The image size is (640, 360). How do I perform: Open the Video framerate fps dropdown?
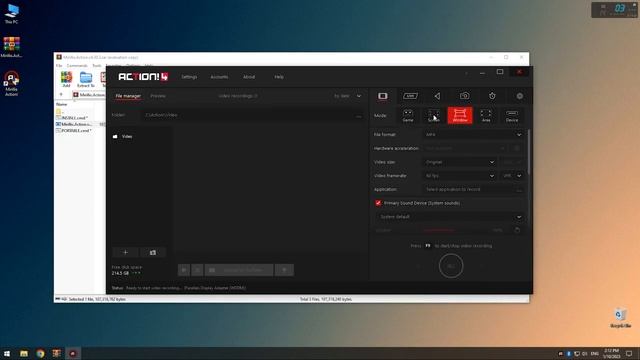click(459, 176)
